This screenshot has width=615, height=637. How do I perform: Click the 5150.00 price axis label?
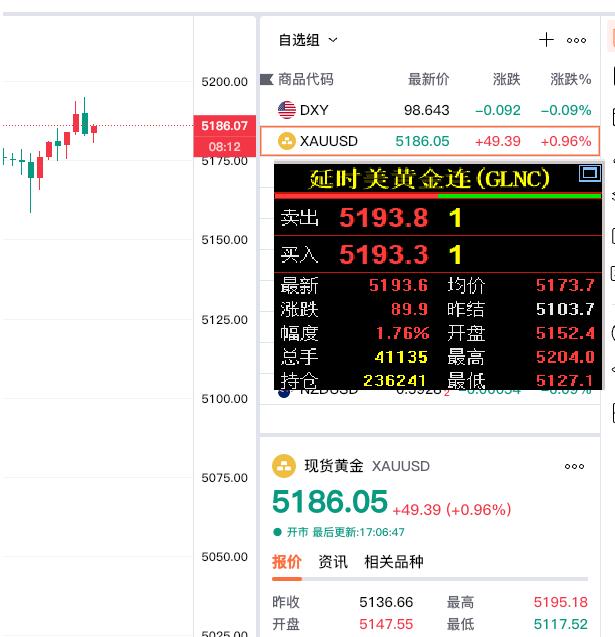(225, 240)
